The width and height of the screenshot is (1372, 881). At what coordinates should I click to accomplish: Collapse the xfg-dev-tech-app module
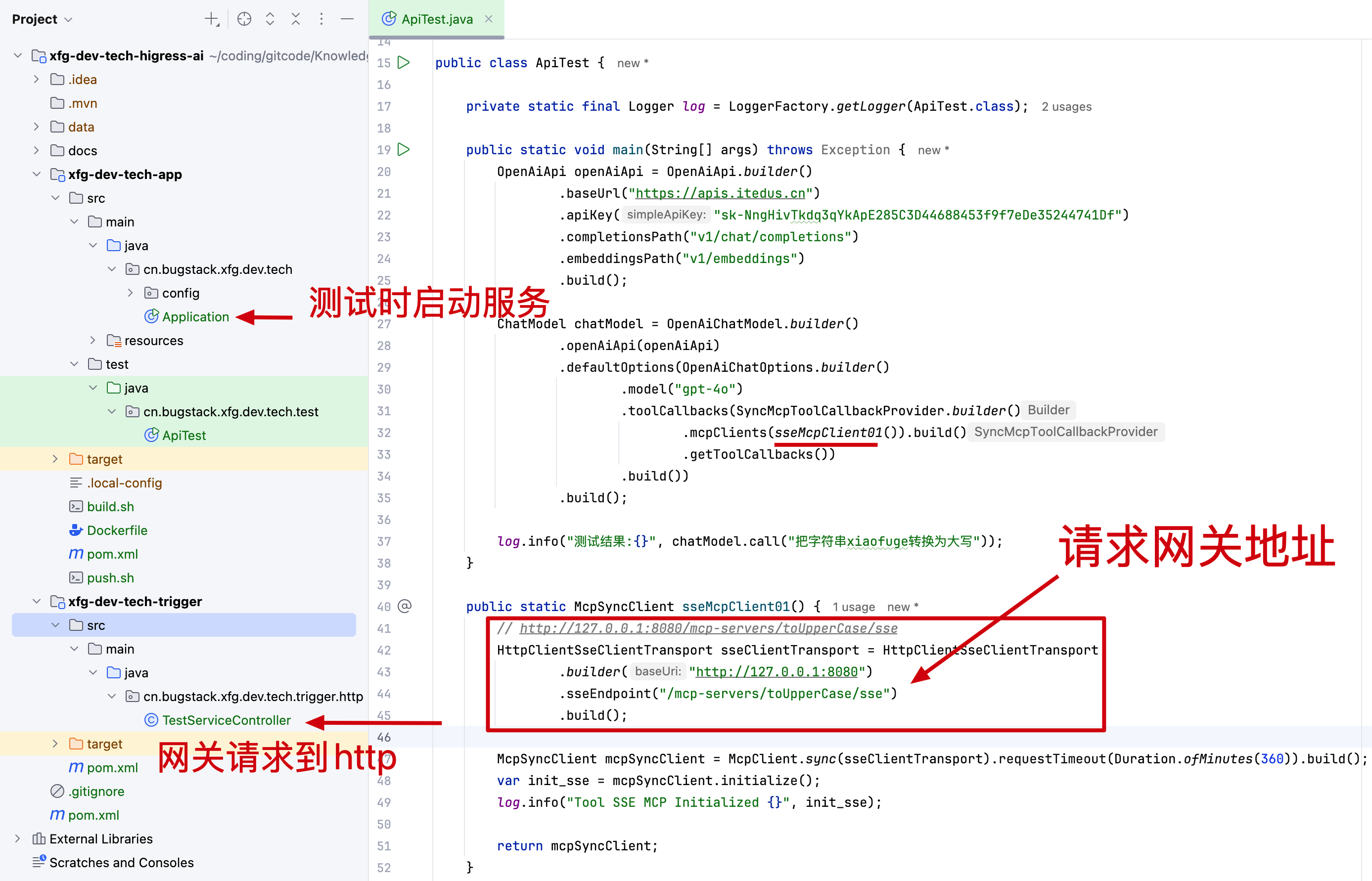click(x=37, y=175)
